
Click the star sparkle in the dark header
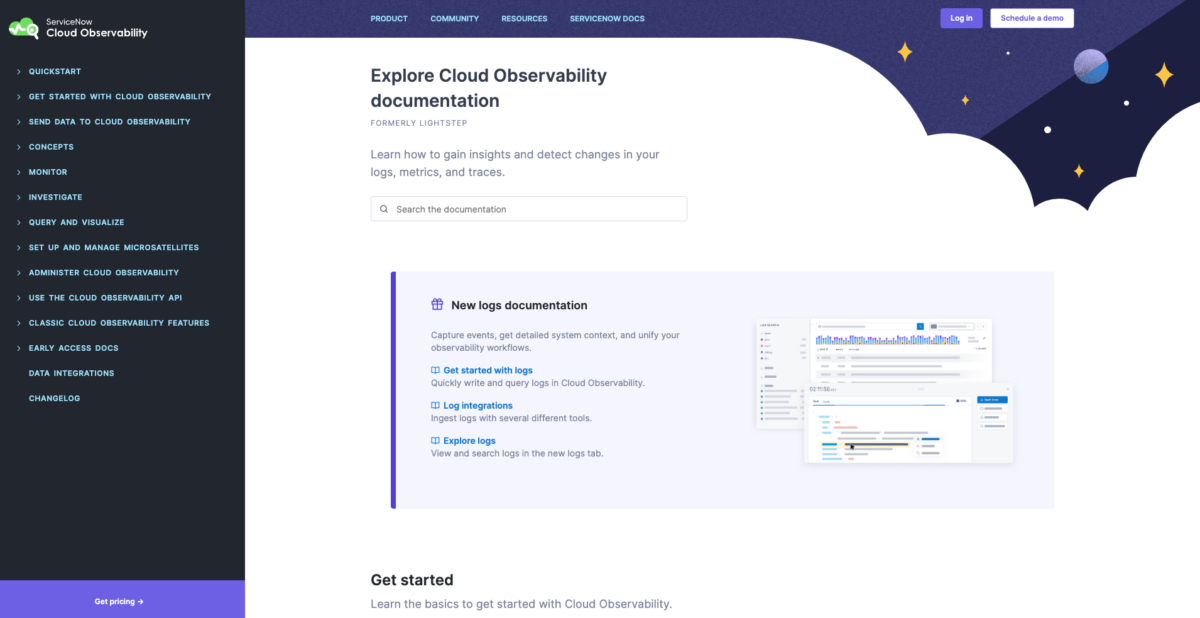pos(904,52)
